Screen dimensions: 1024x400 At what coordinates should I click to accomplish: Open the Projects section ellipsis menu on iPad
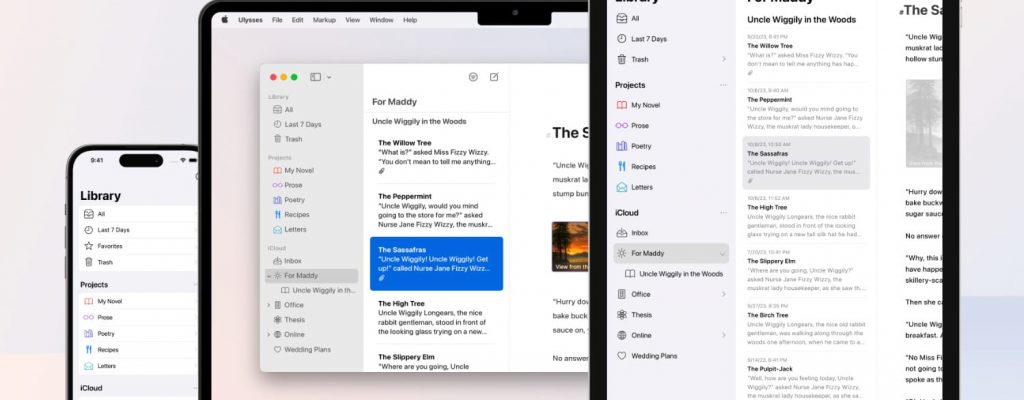tap(723, 86)
